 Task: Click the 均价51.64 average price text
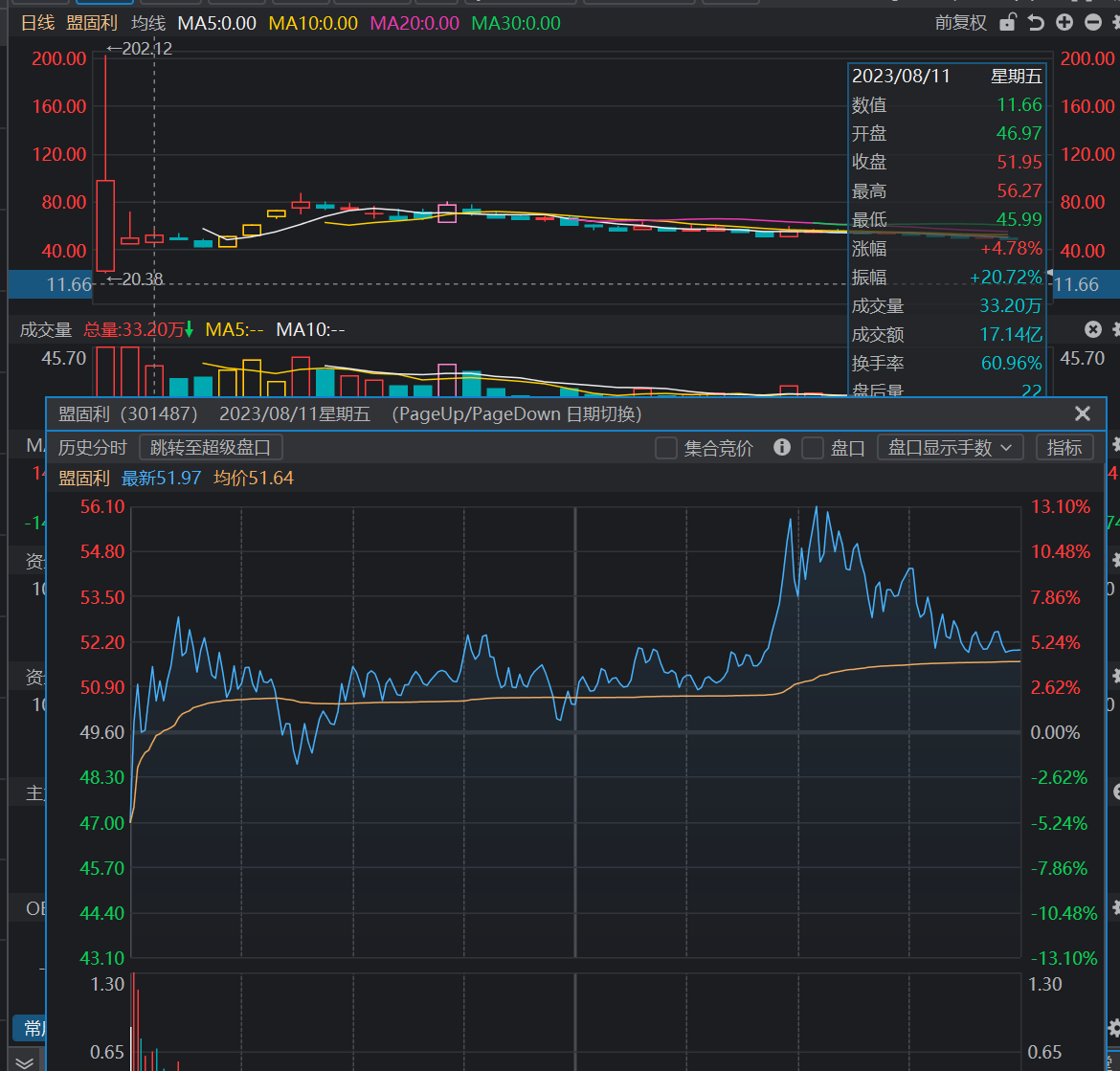[254, 478]
